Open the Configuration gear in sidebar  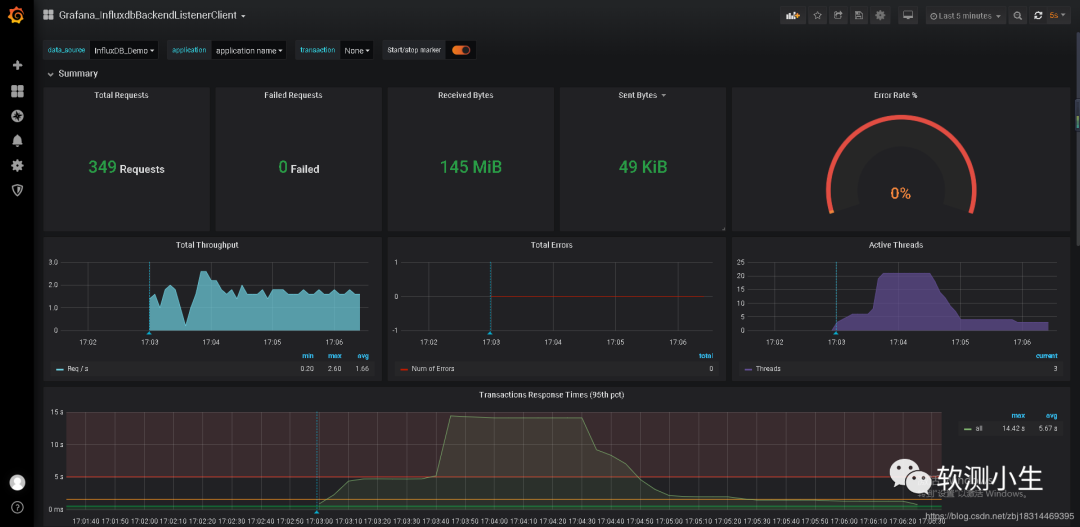tap(17, 165)
